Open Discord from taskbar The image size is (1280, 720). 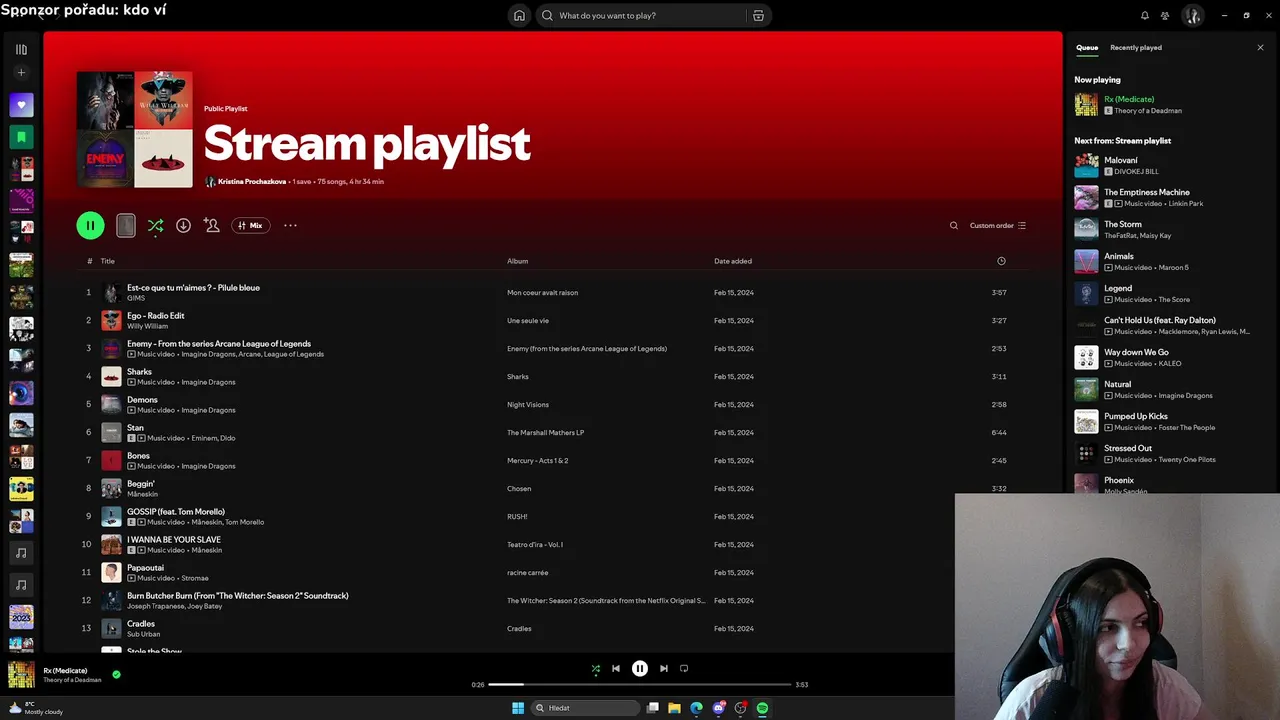pyautogui.click(x=719, y=708)
